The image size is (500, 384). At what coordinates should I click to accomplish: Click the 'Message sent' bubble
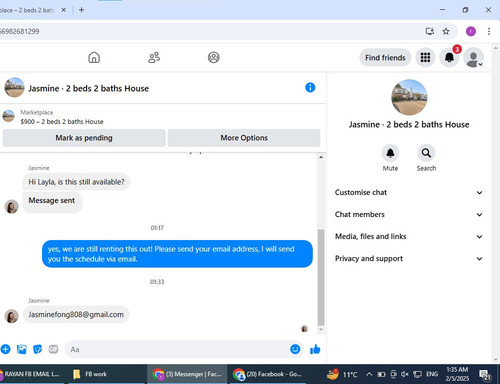52,201
